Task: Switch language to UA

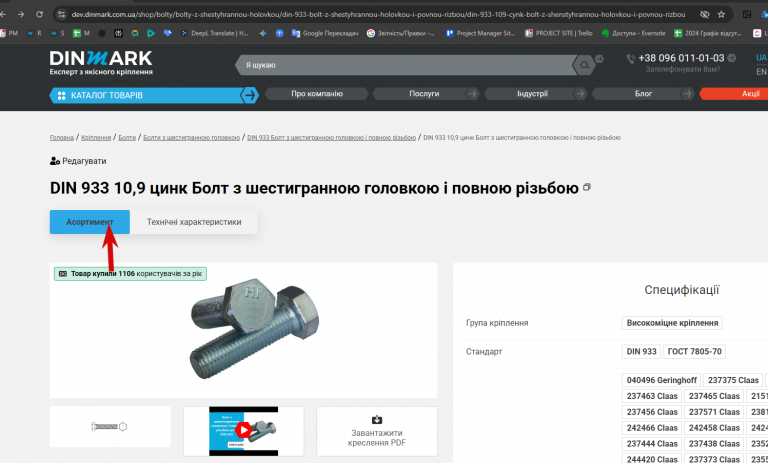Action: click(x=761, y=58)
